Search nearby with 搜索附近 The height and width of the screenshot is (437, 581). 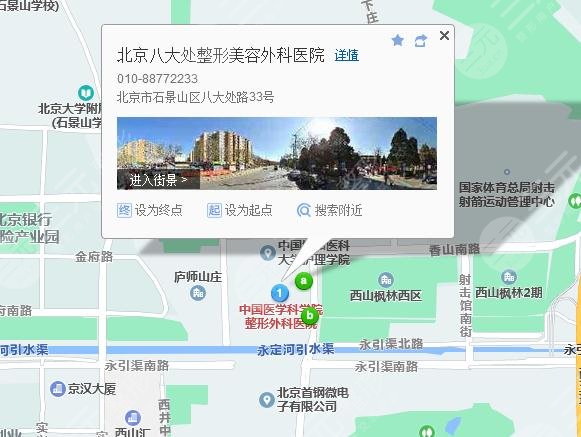(x=329, y=211)
